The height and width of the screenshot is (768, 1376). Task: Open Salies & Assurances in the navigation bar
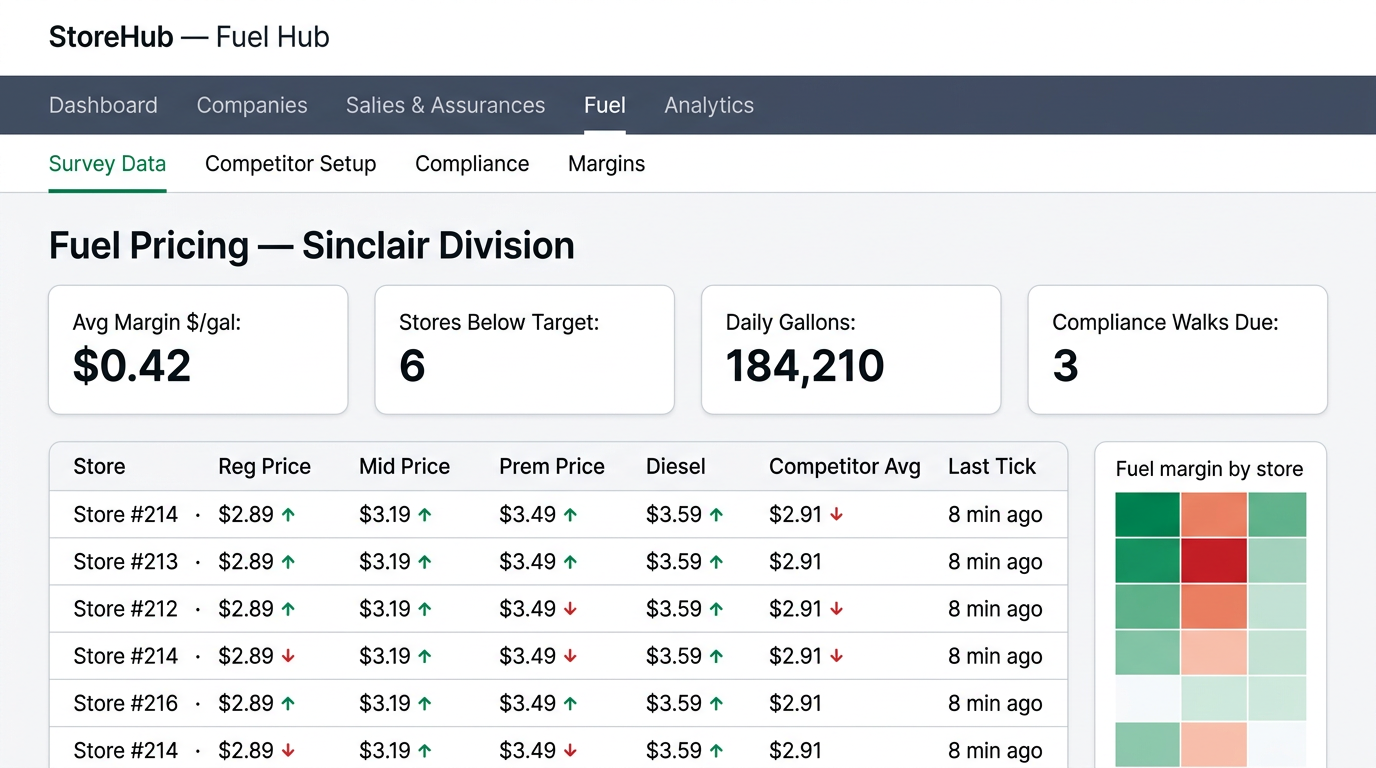[x=446, y=105]
